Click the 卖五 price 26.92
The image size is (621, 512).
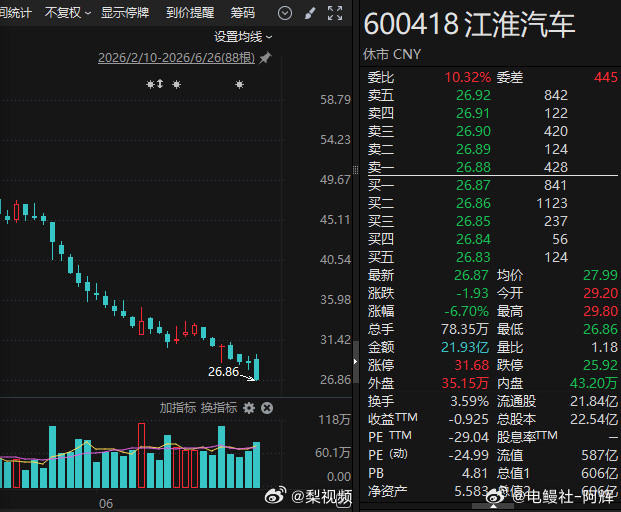click(x=473, y=95)
